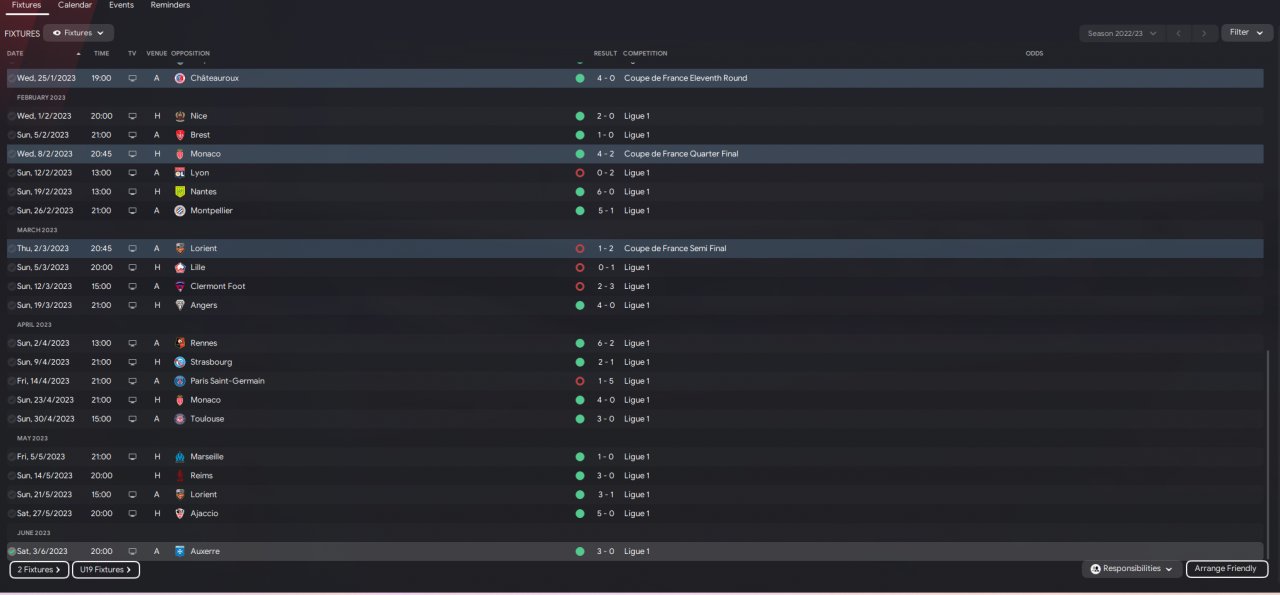1280x595 pixels.
Task: Open the U19 Fixtures link button
Action: [105, 570]
